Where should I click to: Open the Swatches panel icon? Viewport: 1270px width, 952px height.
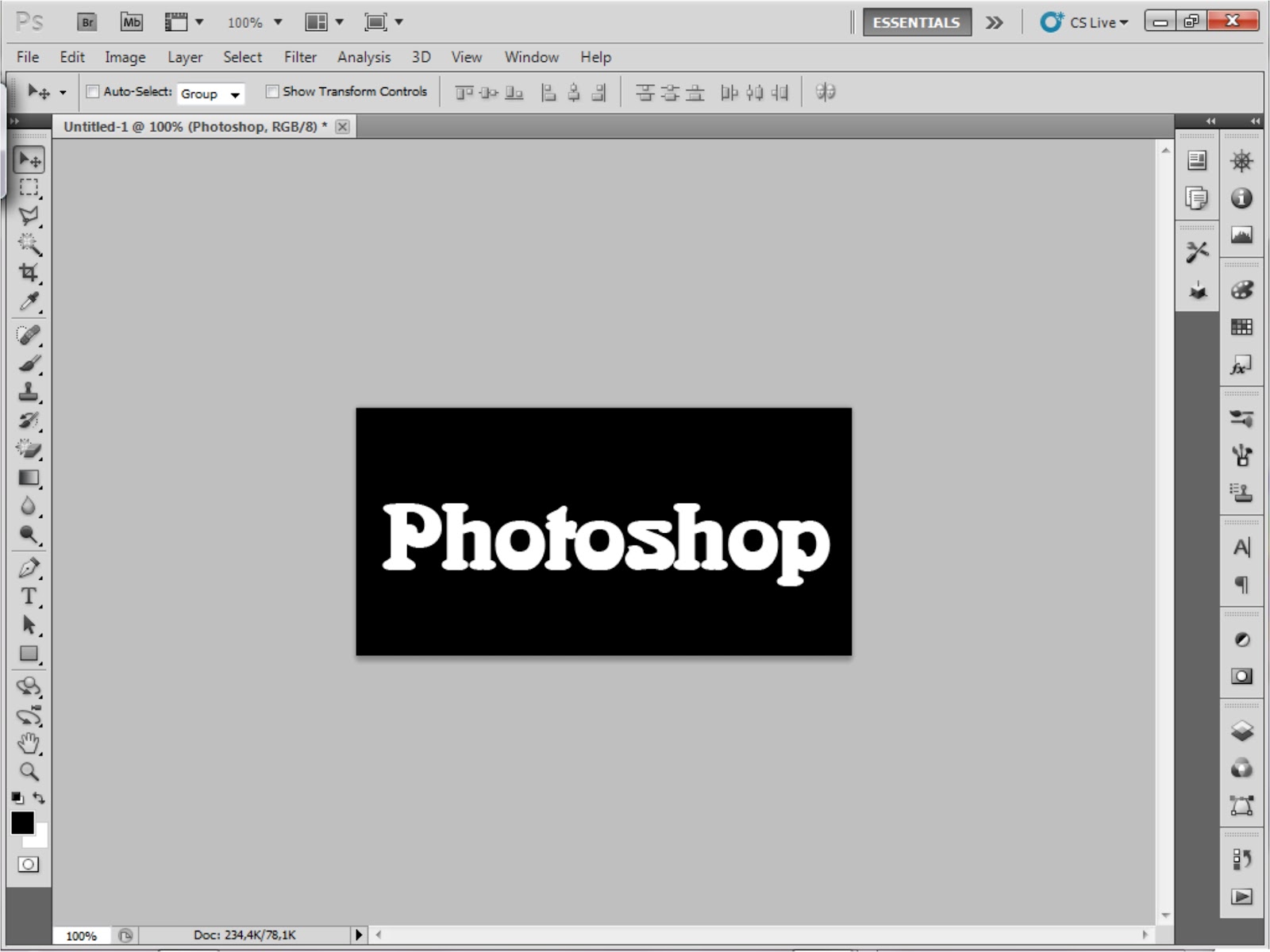pos(1242,327)
